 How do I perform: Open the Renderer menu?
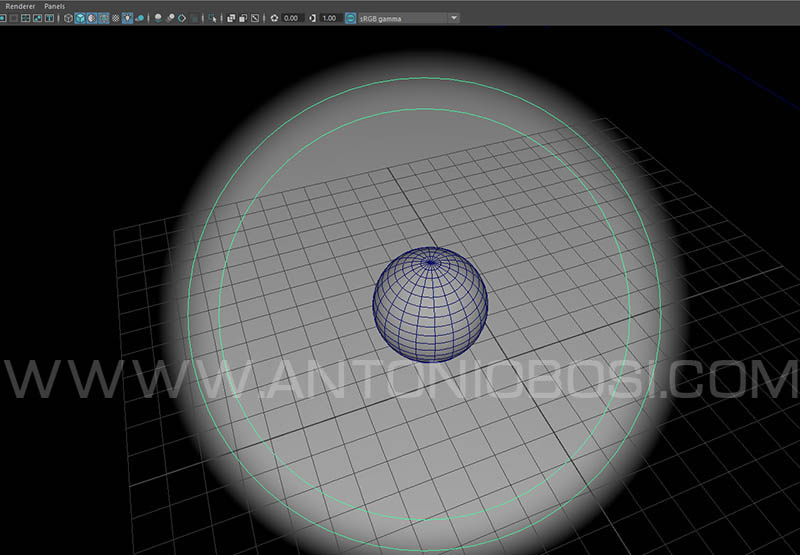[x=20, y=6]
